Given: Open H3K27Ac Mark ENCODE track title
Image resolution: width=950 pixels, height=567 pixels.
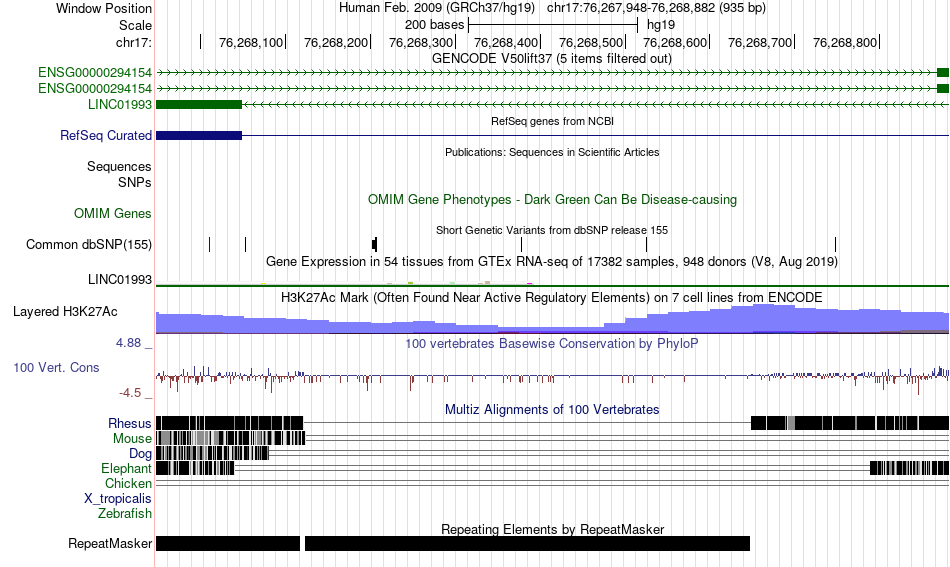Looking at the screenshot, I should (552, 297).
